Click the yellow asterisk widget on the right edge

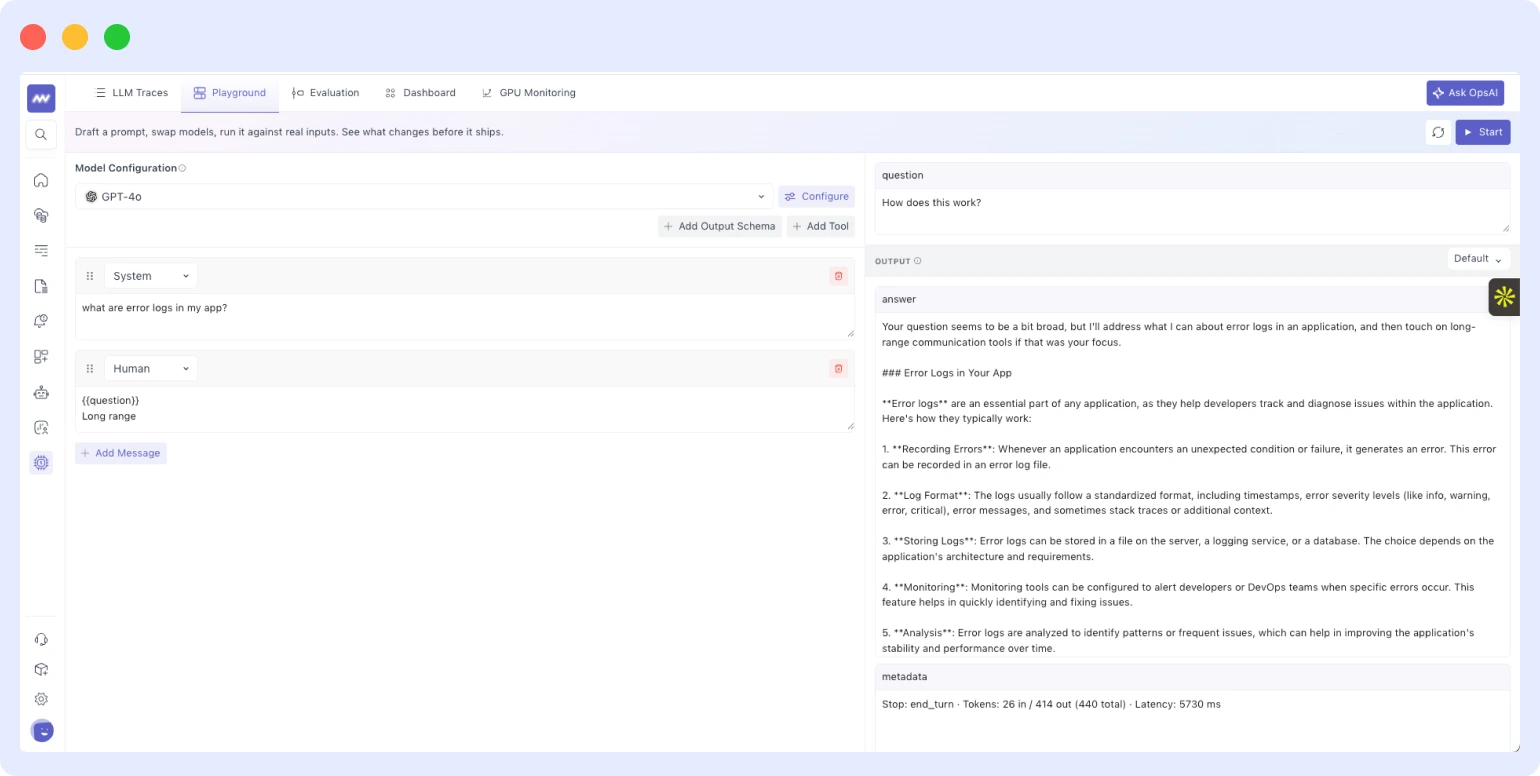click(1504, 297)
